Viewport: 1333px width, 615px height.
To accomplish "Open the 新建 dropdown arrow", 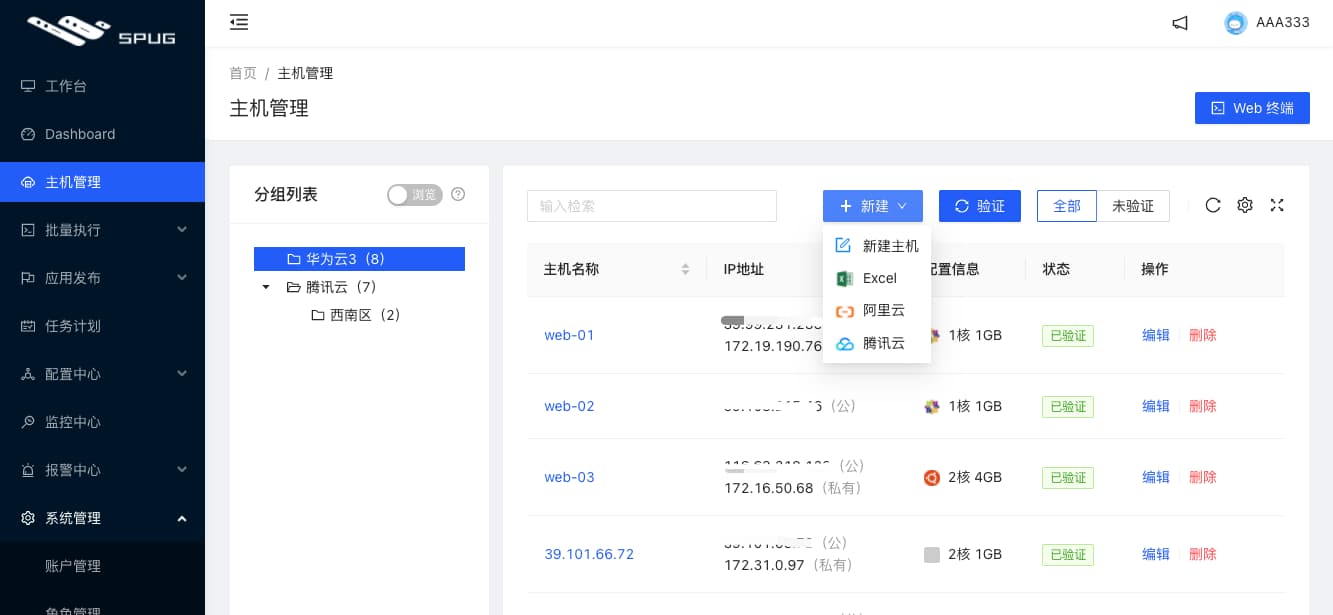I will point(901,206).
